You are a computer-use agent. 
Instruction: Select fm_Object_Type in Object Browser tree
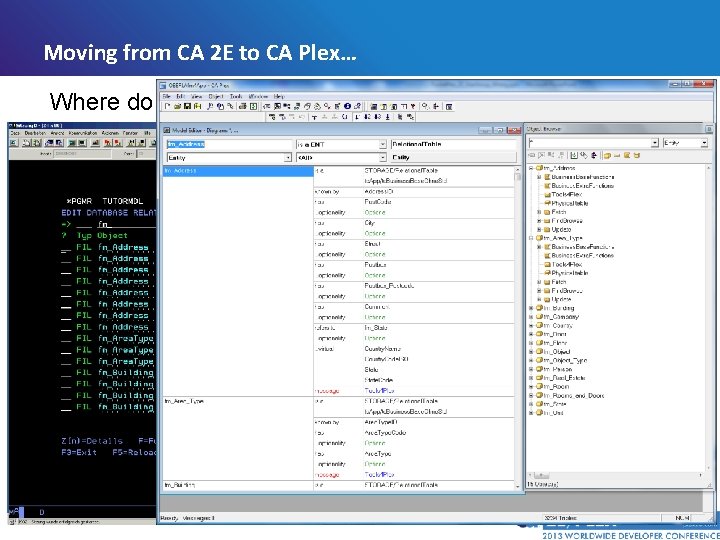point(565,360)
